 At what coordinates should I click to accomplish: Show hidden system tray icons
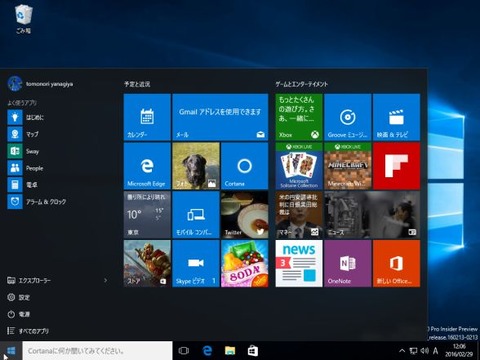pyautogui.click(x=402, y=351)
